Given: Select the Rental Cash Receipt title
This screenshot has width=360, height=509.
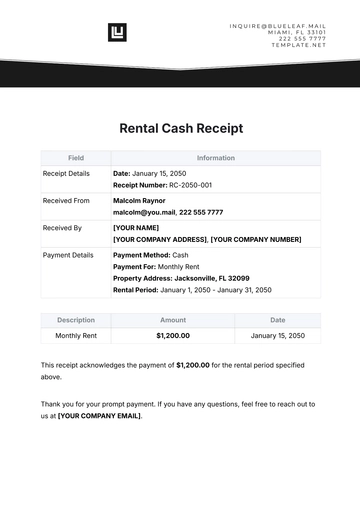Looking at the screenshot, I should (181, 128).
